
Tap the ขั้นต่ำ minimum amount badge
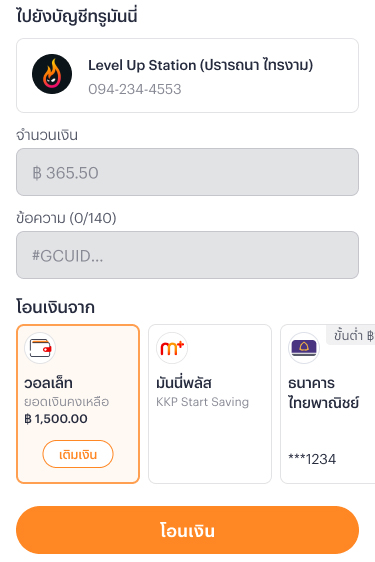[x=351, y=336]
